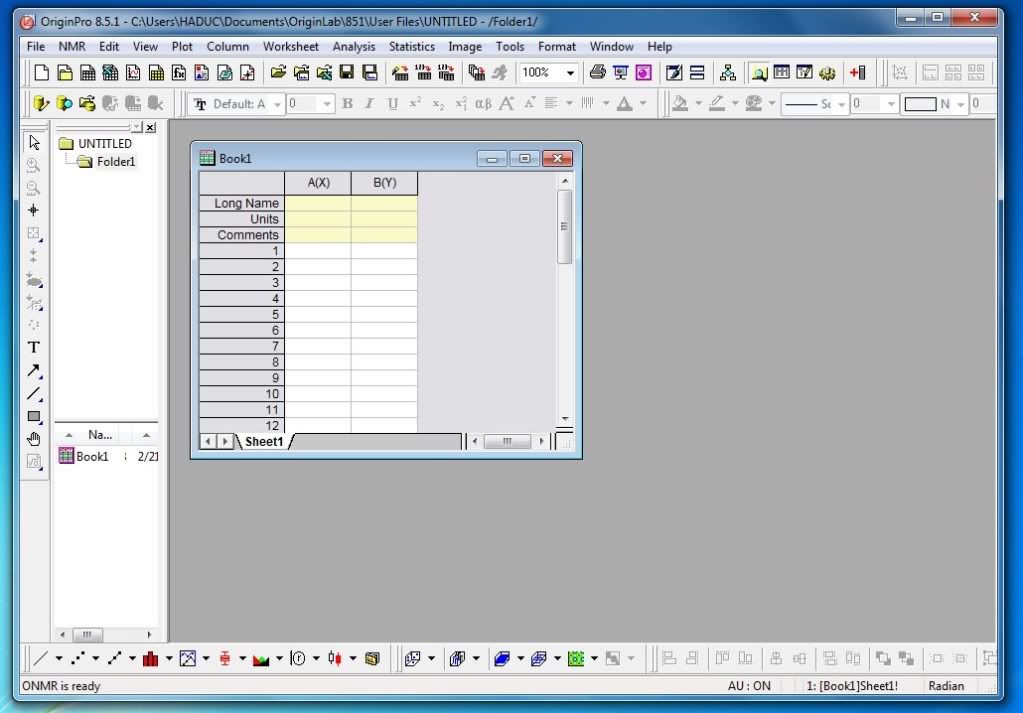Select the Pan hand tool

pyautogui.click(x=34, y=439)
